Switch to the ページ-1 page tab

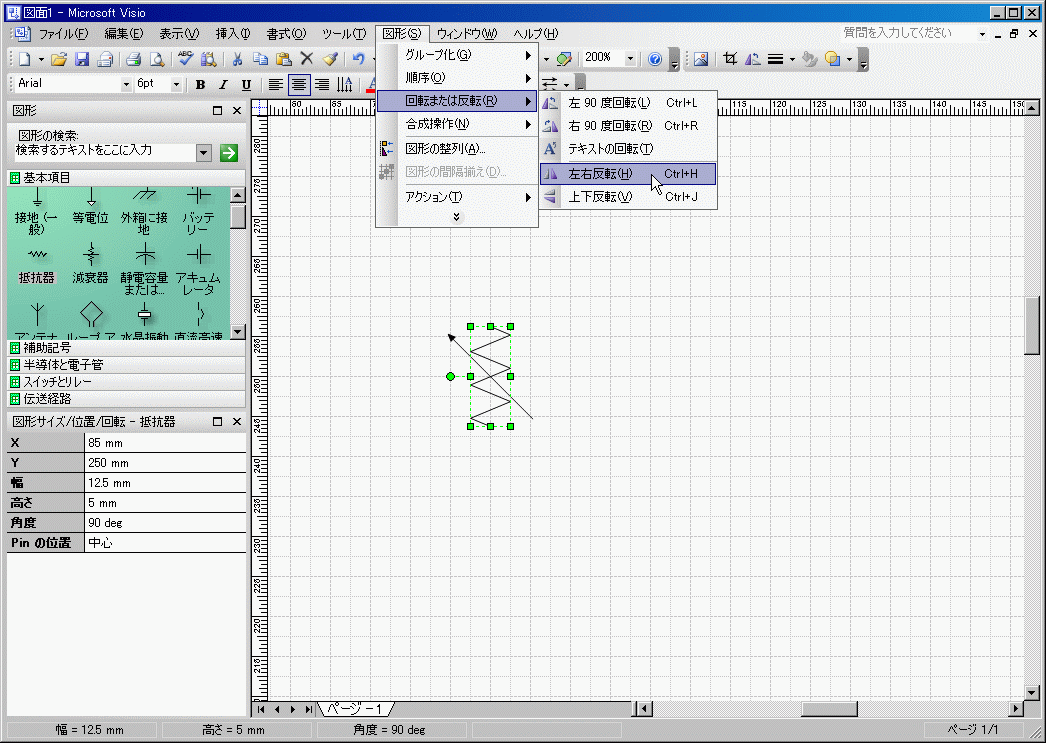(355, 709)
